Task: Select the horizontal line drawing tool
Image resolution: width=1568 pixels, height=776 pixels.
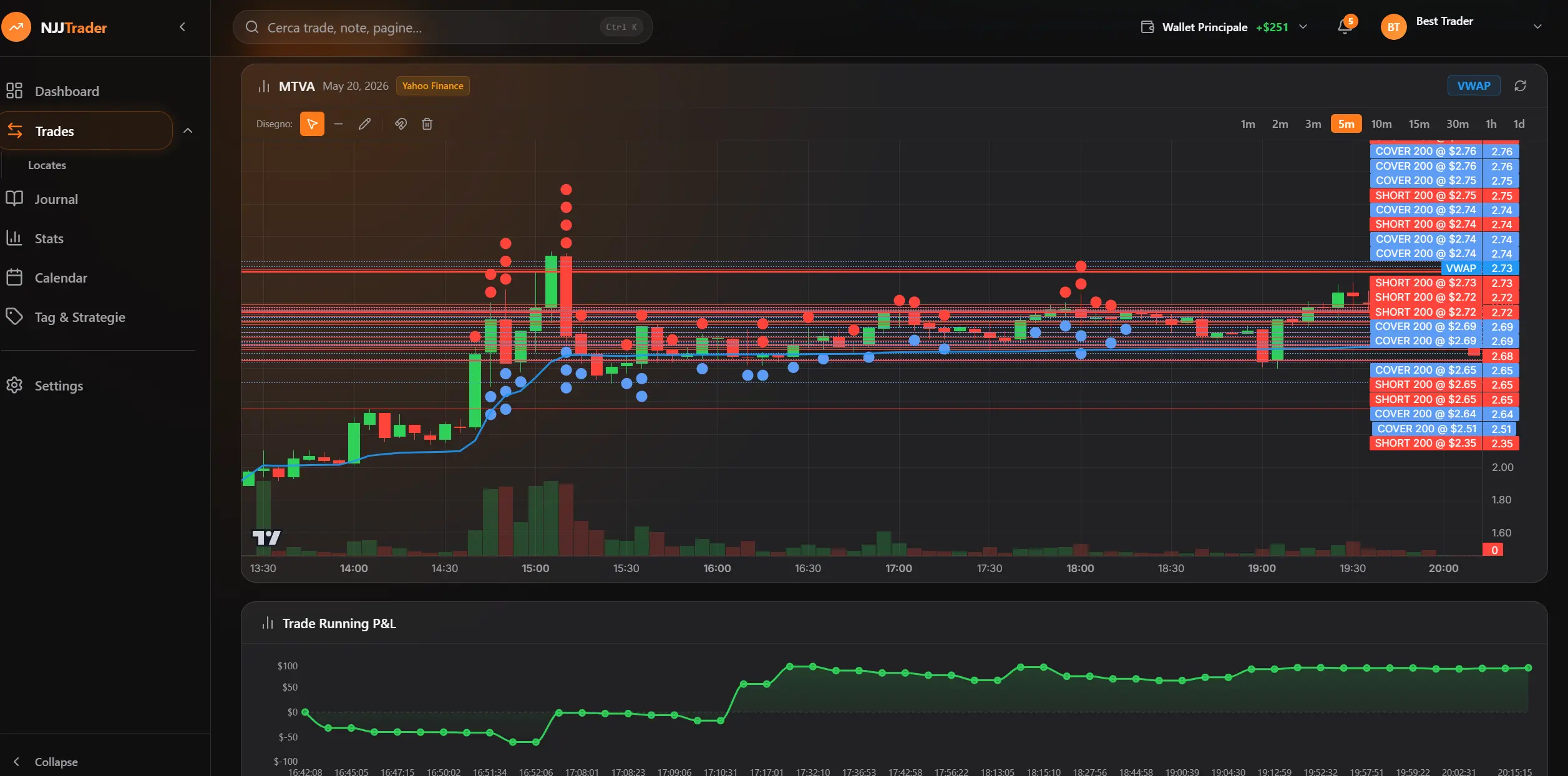Action: coord(338,124)
